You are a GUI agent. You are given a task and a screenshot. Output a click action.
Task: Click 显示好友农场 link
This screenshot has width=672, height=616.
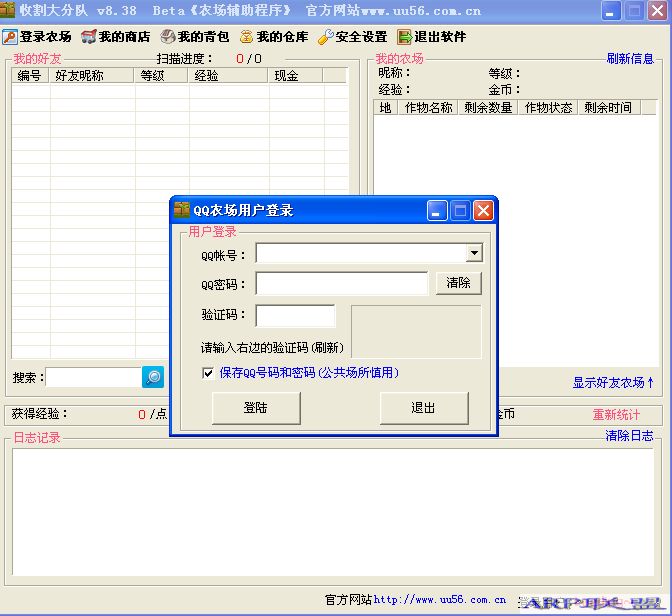(x=613, y=382)
